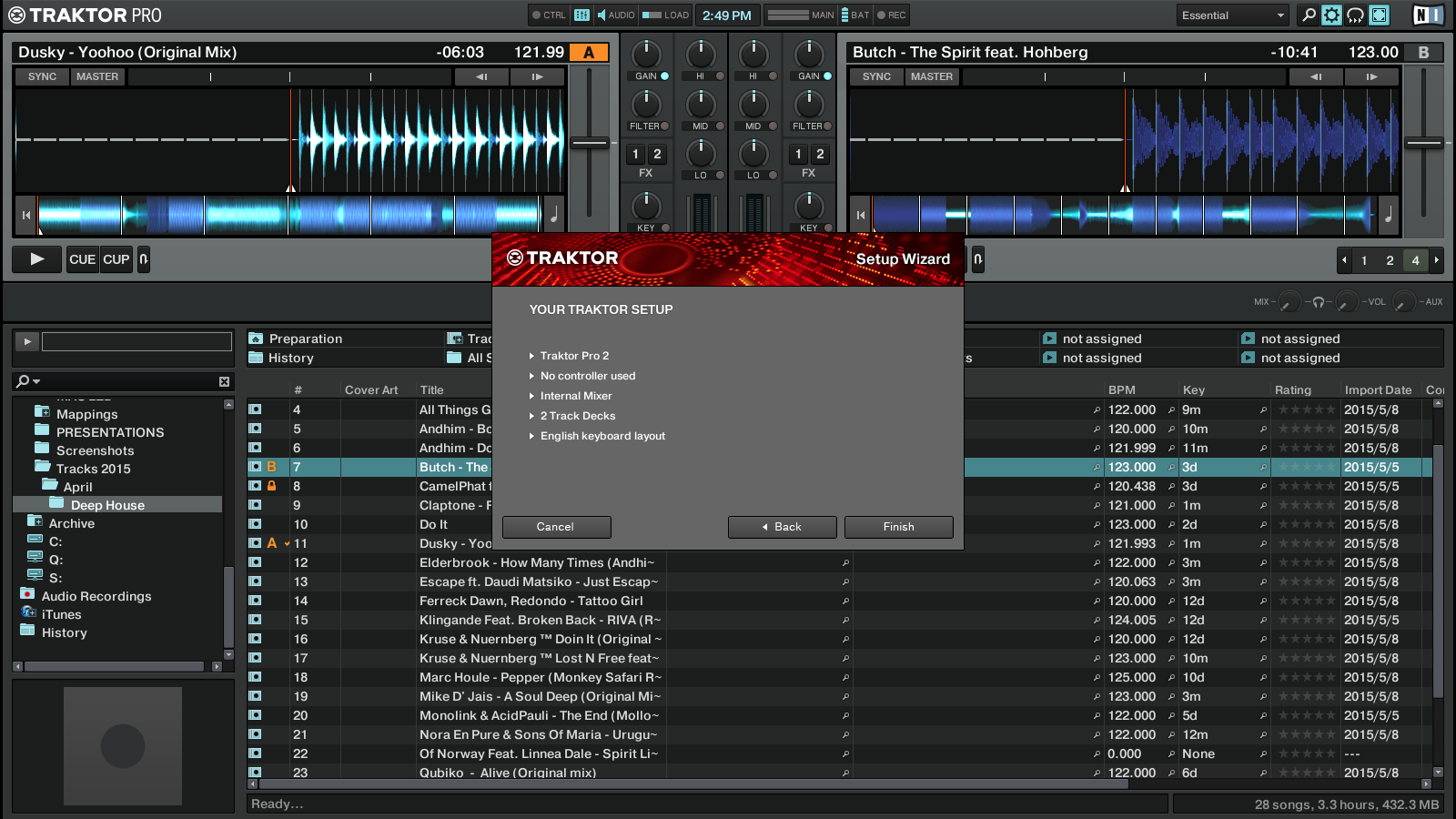Toggle Deck A flux mode button
Image resolution: width=1456 pixels, height=819 pixels.
(x=144, y=259)
